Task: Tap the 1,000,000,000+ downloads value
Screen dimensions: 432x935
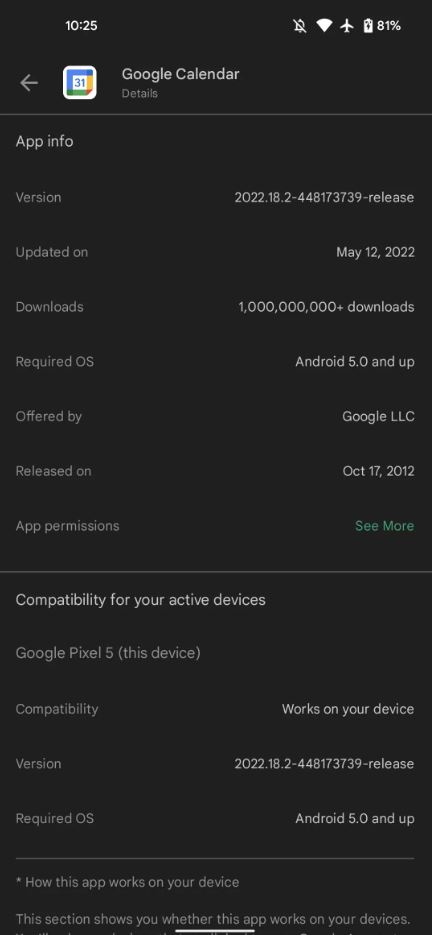Action: click(x=326, y=307)
